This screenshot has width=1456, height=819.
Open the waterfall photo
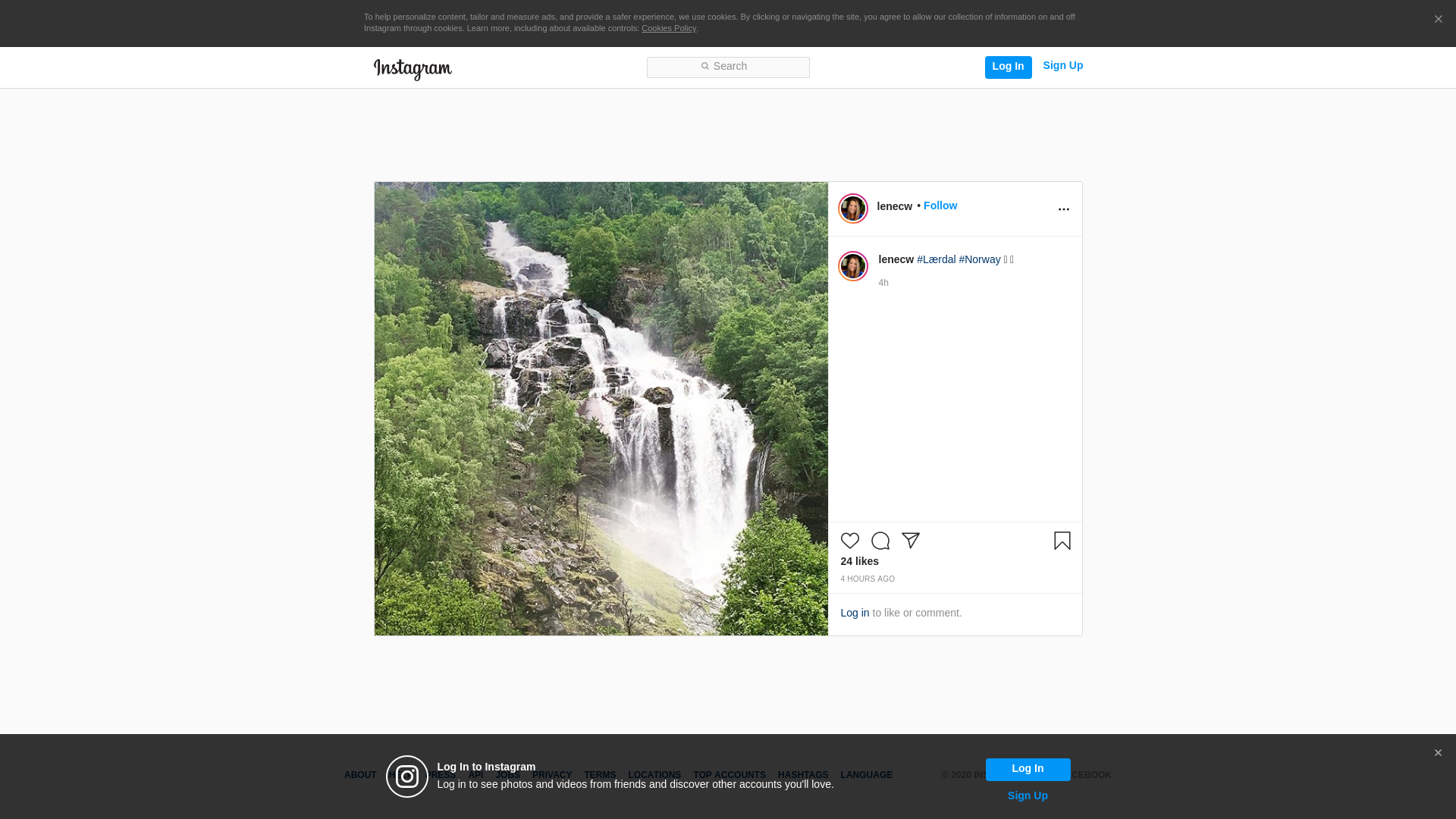[601, 408]
